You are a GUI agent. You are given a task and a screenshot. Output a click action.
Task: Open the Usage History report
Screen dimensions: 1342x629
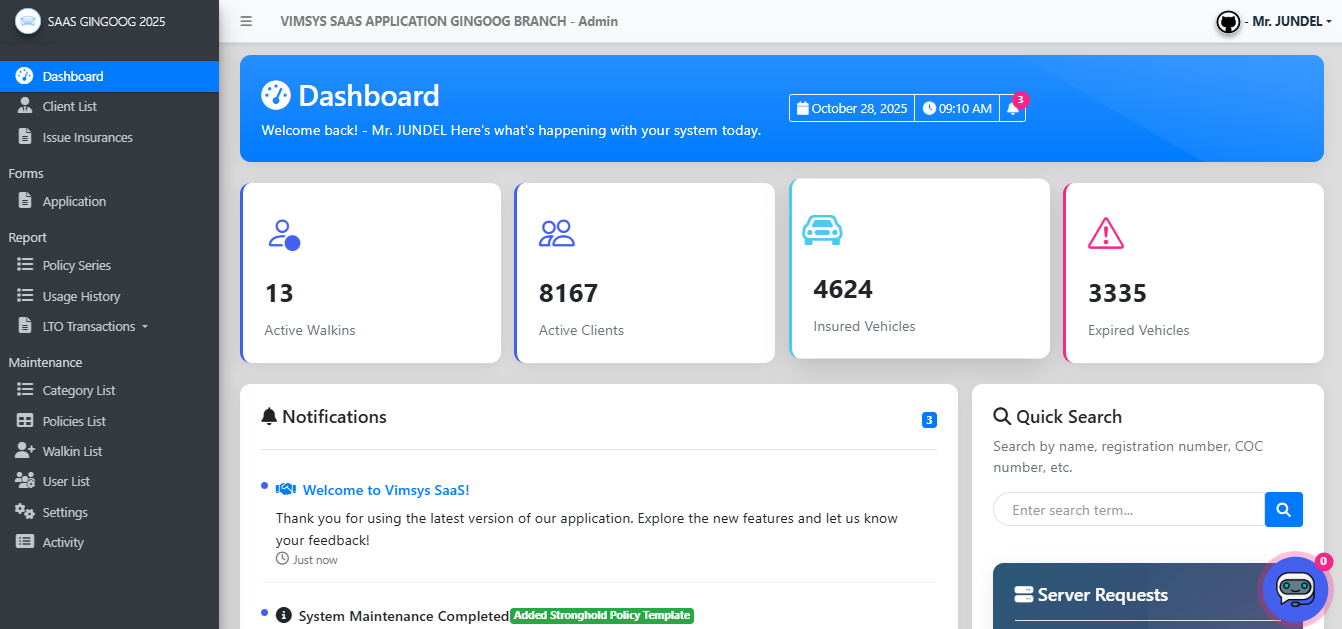79,295
